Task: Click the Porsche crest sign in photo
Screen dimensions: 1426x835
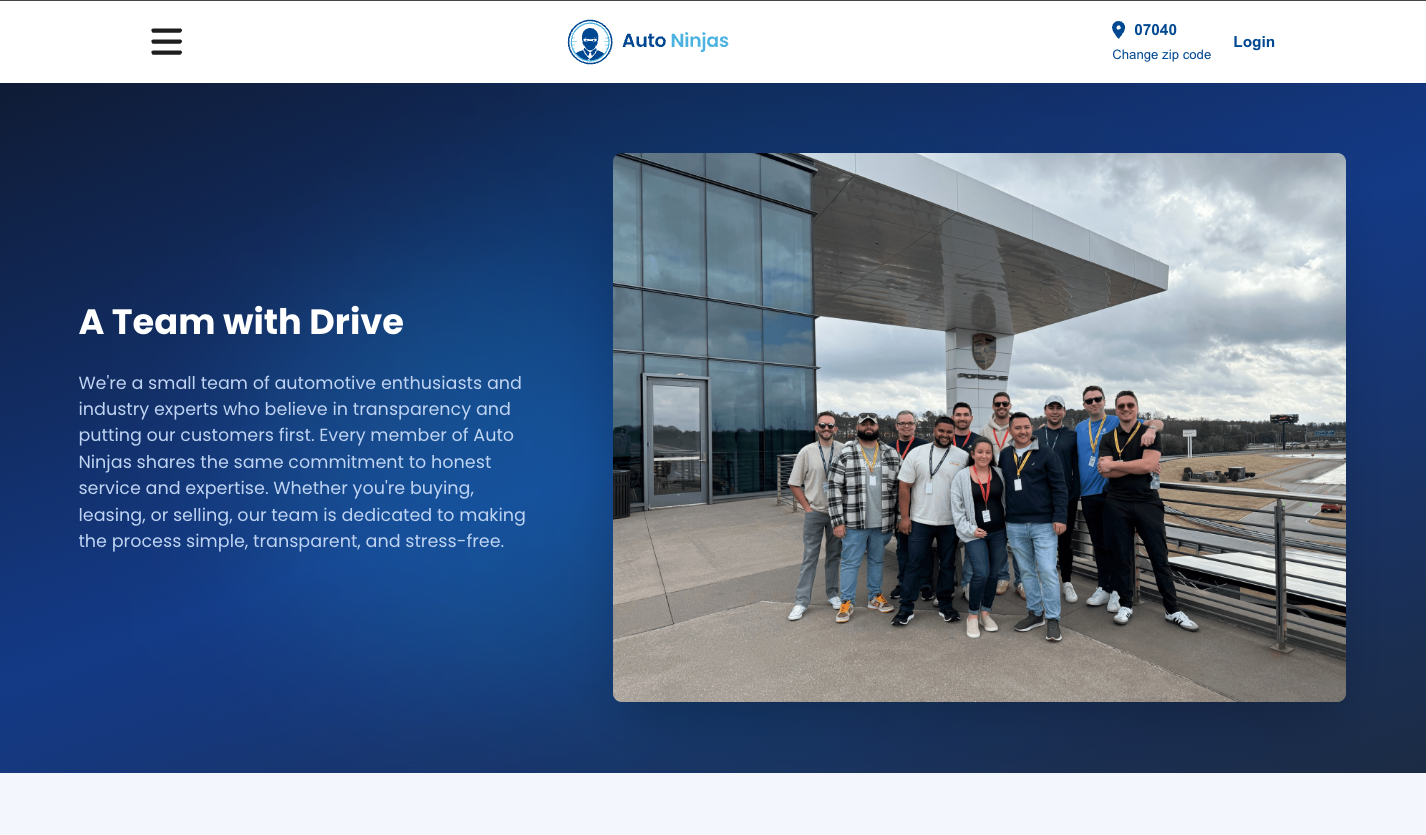Action: point(983,351)
